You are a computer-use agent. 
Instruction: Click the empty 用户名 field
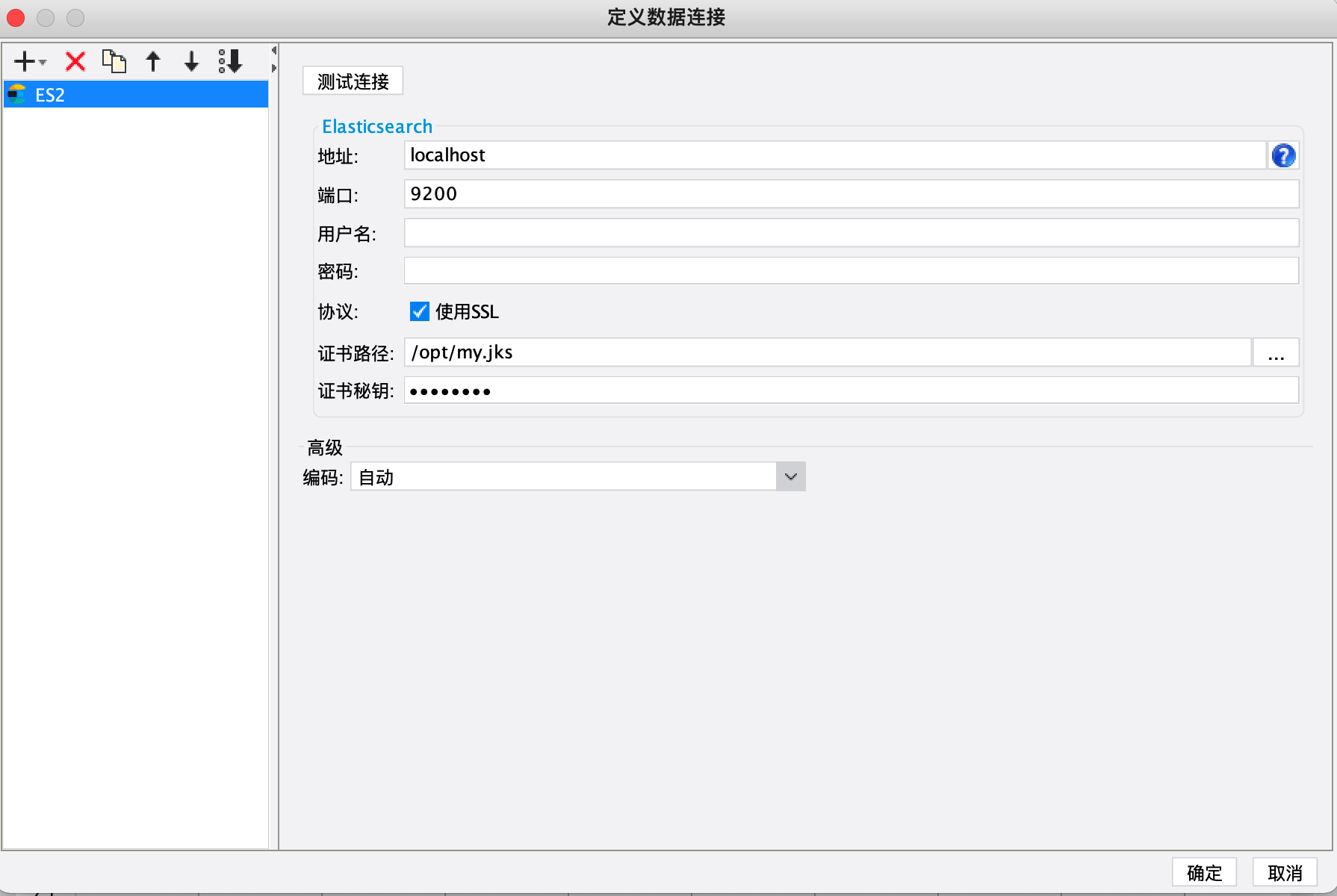click(851, 233)
